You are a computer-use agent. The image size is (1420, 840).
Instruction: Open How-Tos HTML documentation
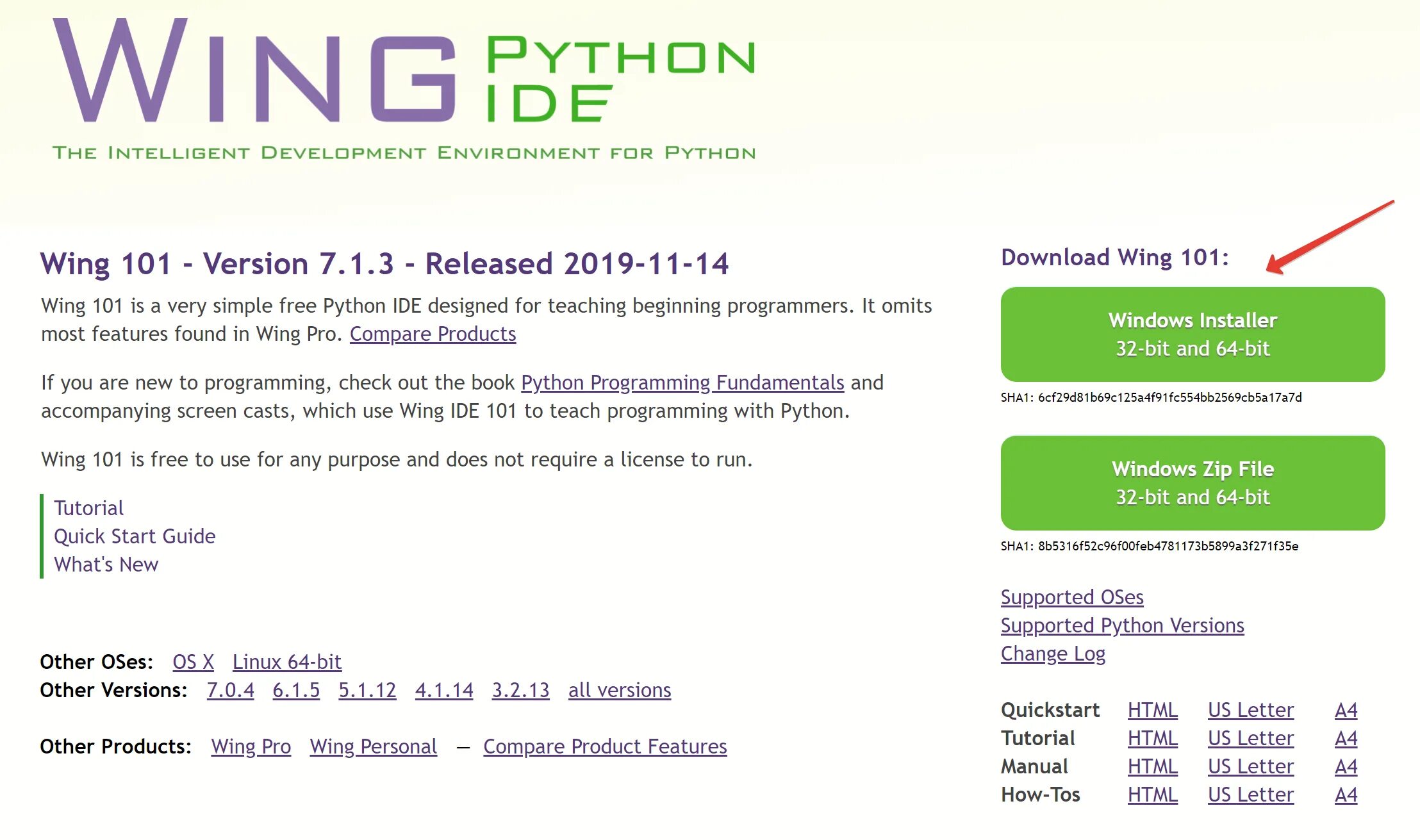pyautogui.click(x=1153, y=795)
